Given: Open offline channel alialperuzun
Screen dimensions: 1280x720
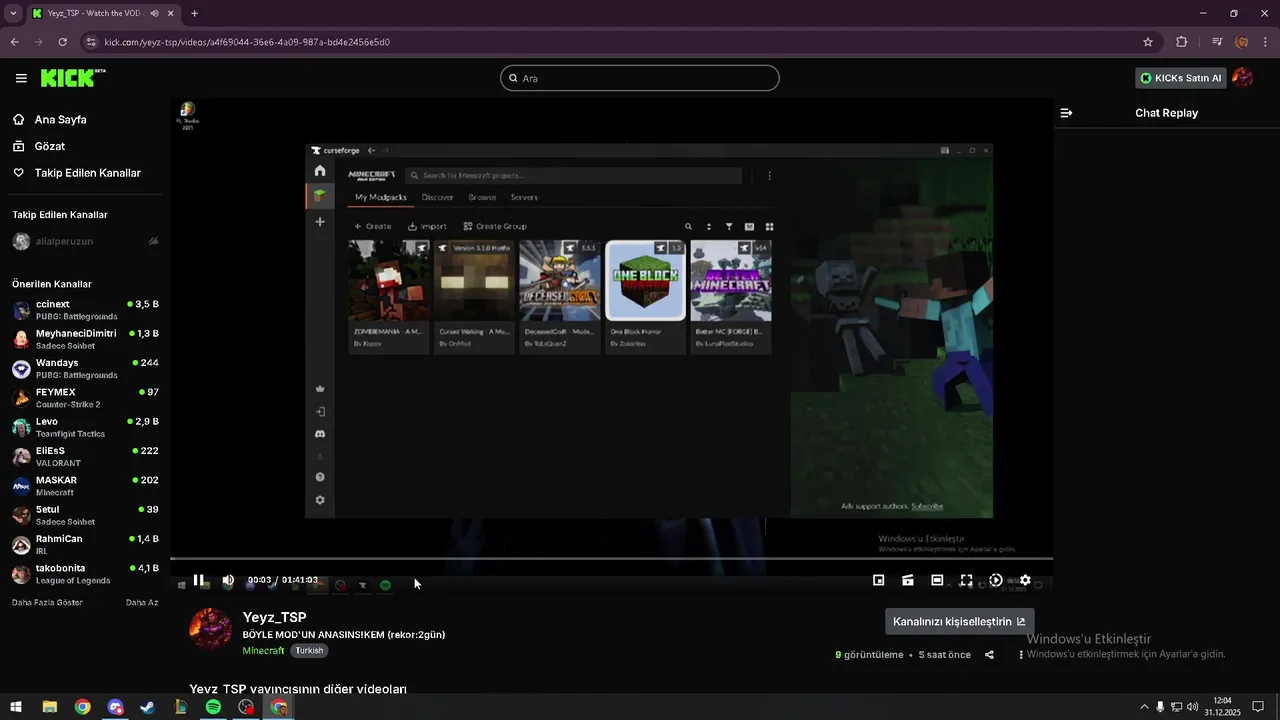Looking at the screenshot, I should 85,241.
